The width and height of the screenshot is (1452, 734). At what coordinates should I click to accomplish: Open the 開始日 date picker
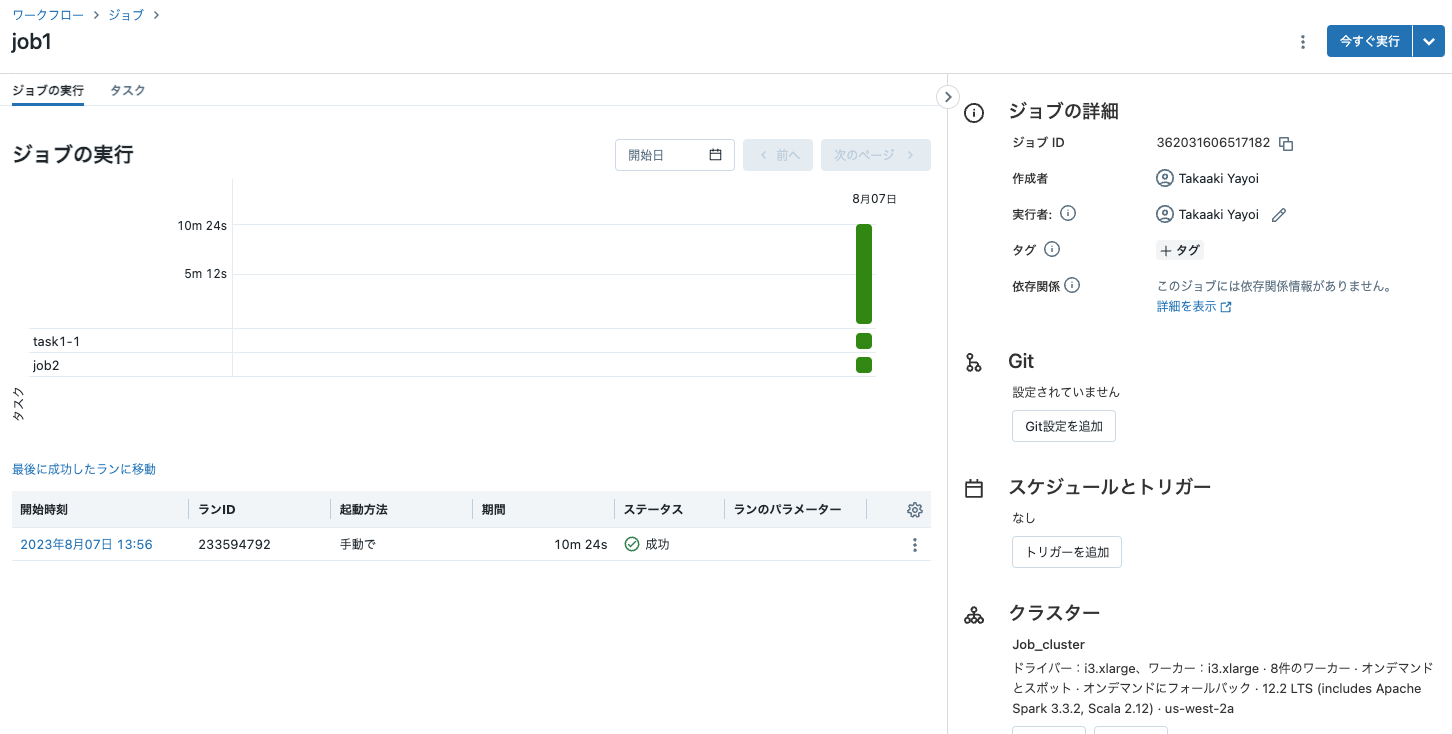[x=674, y=155]
